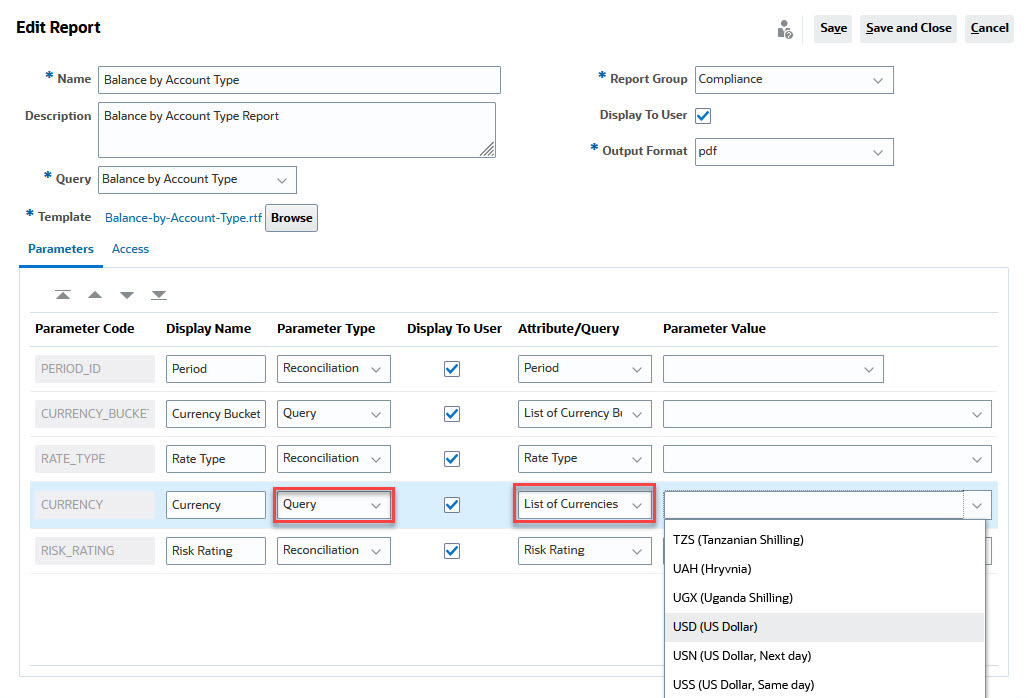The image size is (1028, 698).
Task: Click the RATE_TYPE parameter code field
Action: (95, 459)
